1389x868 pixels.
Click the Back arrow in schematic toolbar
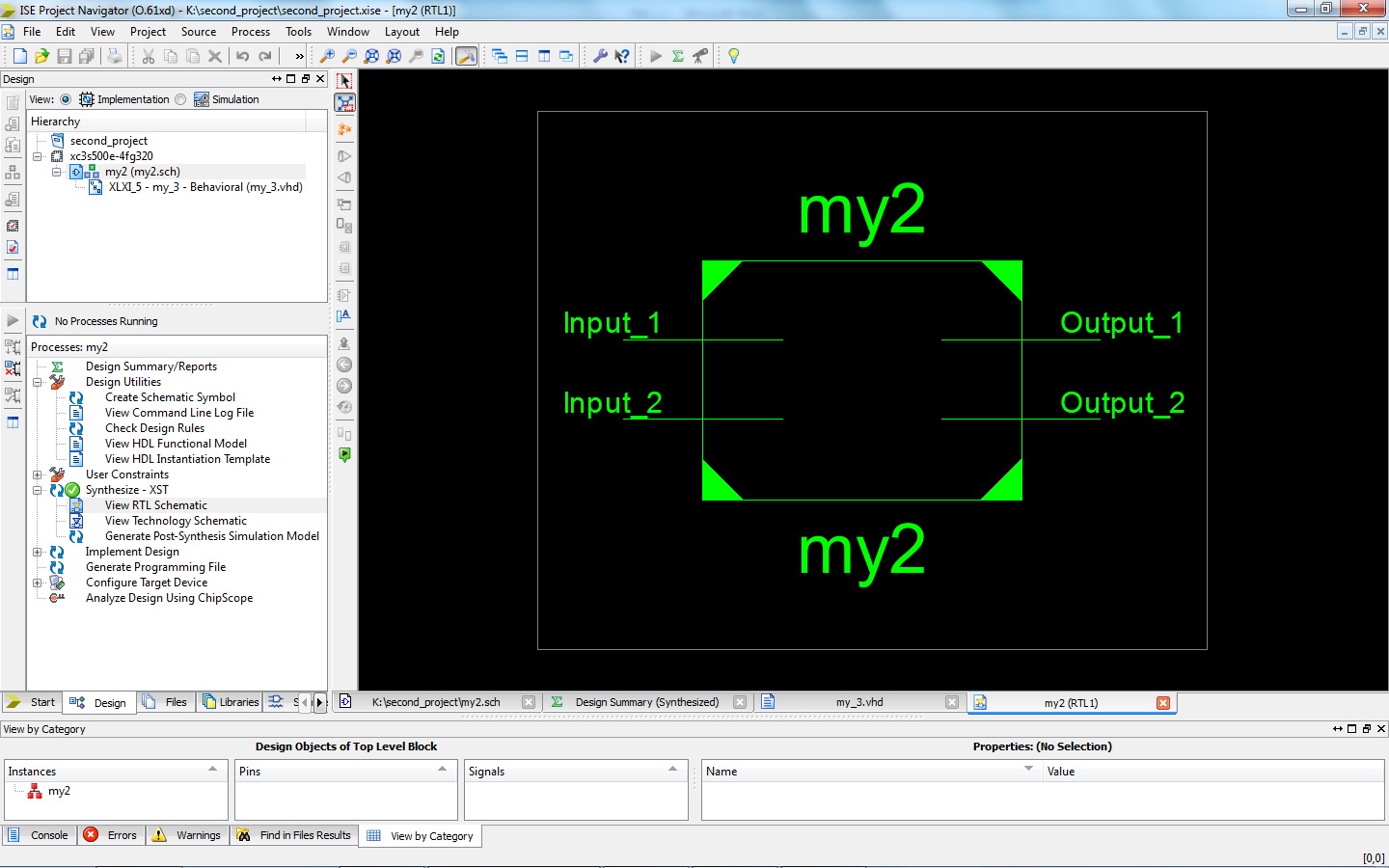click(344, 365)
